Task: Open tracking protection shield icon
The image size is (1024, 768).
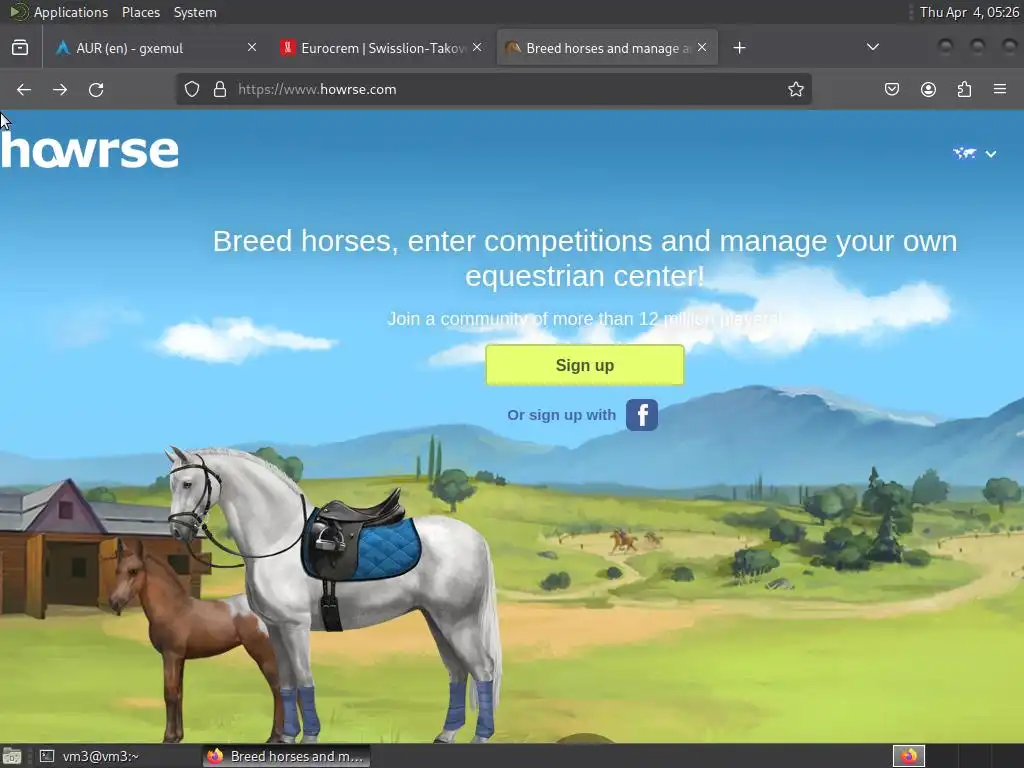Action: (x=191, y=89)
